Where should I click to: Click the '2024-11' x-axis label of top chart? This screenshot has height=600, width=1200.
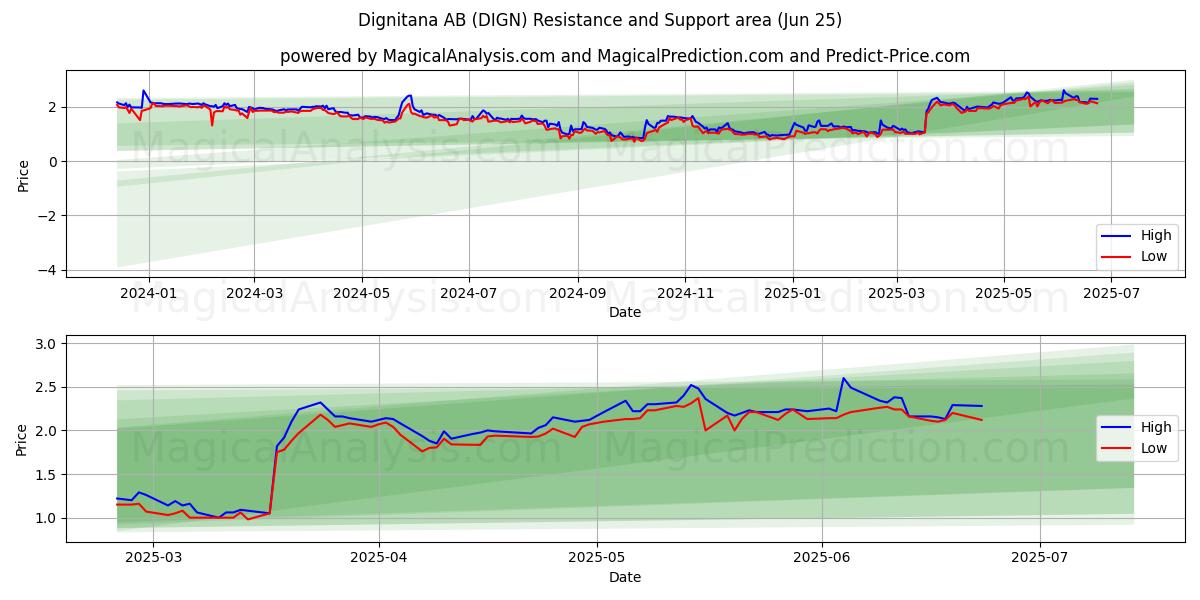tap(685, 294)
